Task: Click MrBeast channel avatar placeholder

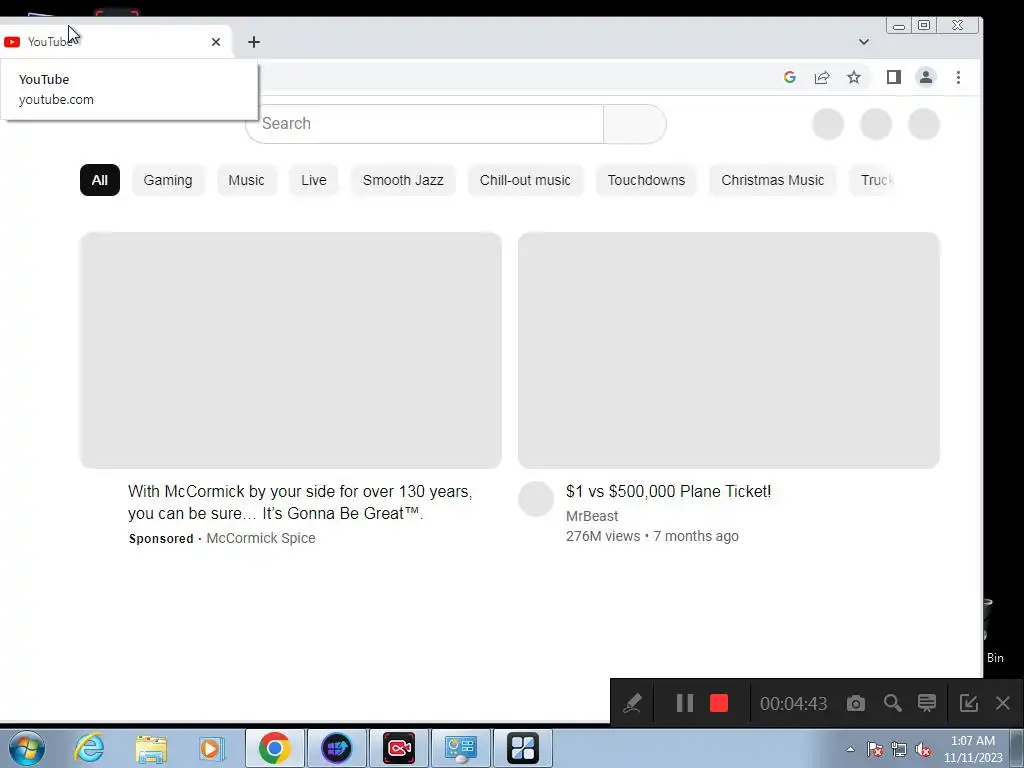Action: tap(536, 499)
